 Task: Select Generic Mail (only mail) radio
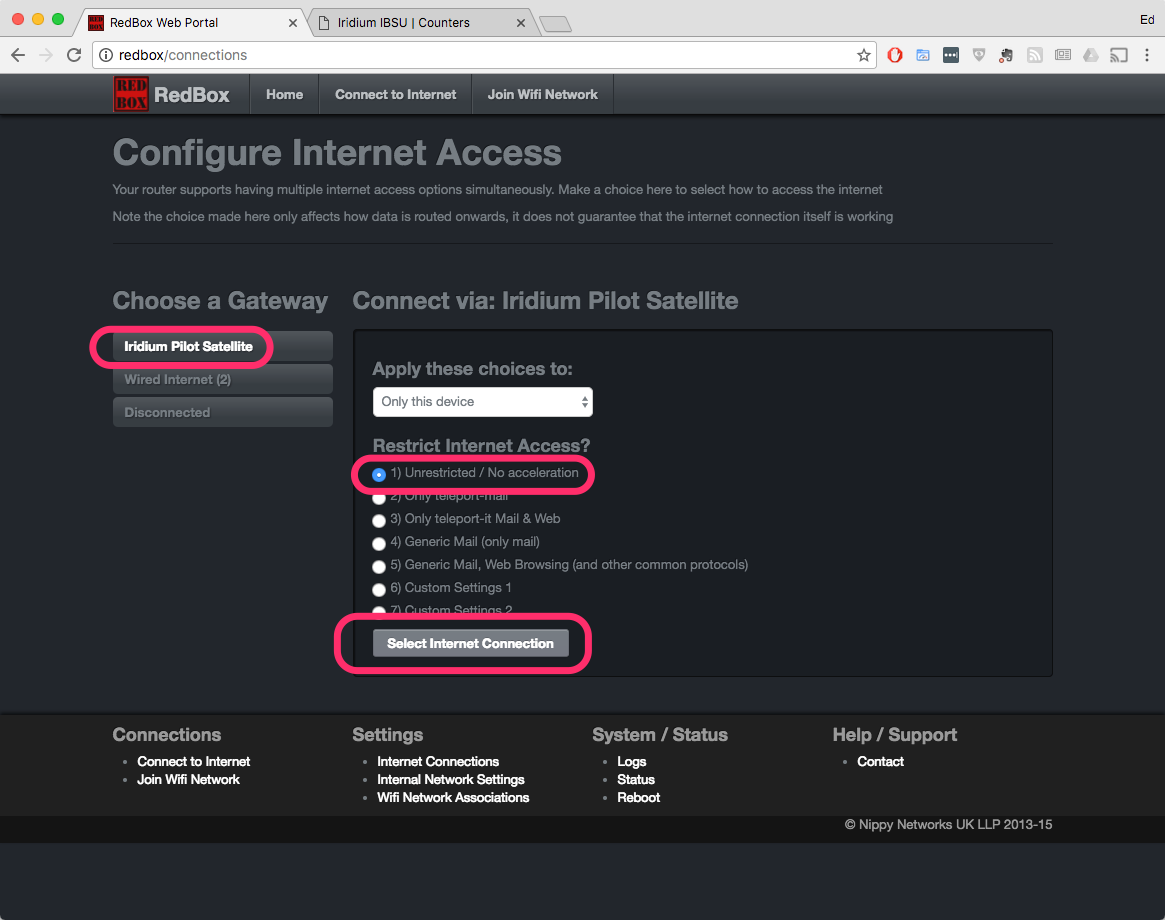tap(379, 543)
